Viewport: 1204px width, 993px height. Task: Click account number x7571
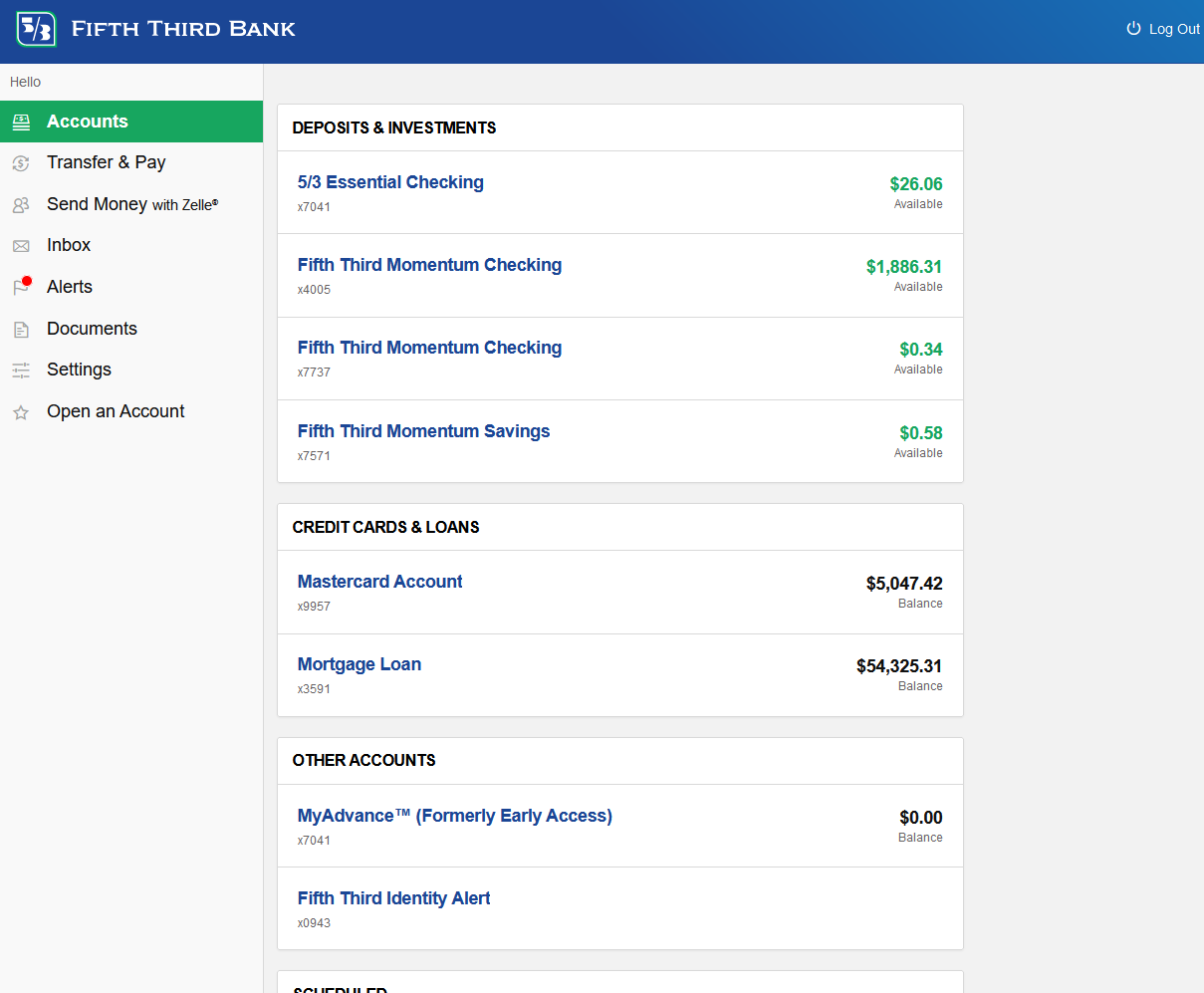(x=314, y=456)
